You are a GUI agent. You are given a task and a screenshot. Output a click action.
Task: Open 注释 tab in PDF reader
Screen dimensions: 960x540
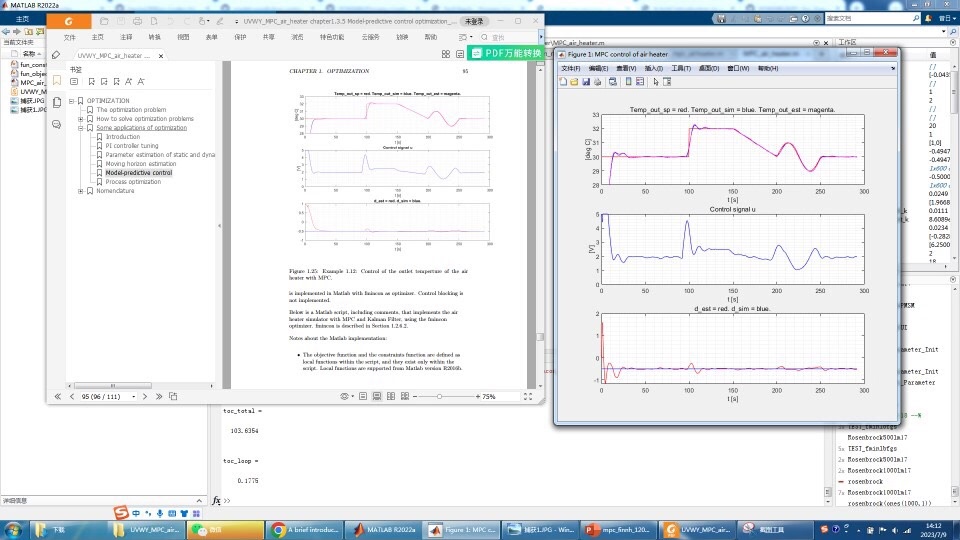[126, 37]
